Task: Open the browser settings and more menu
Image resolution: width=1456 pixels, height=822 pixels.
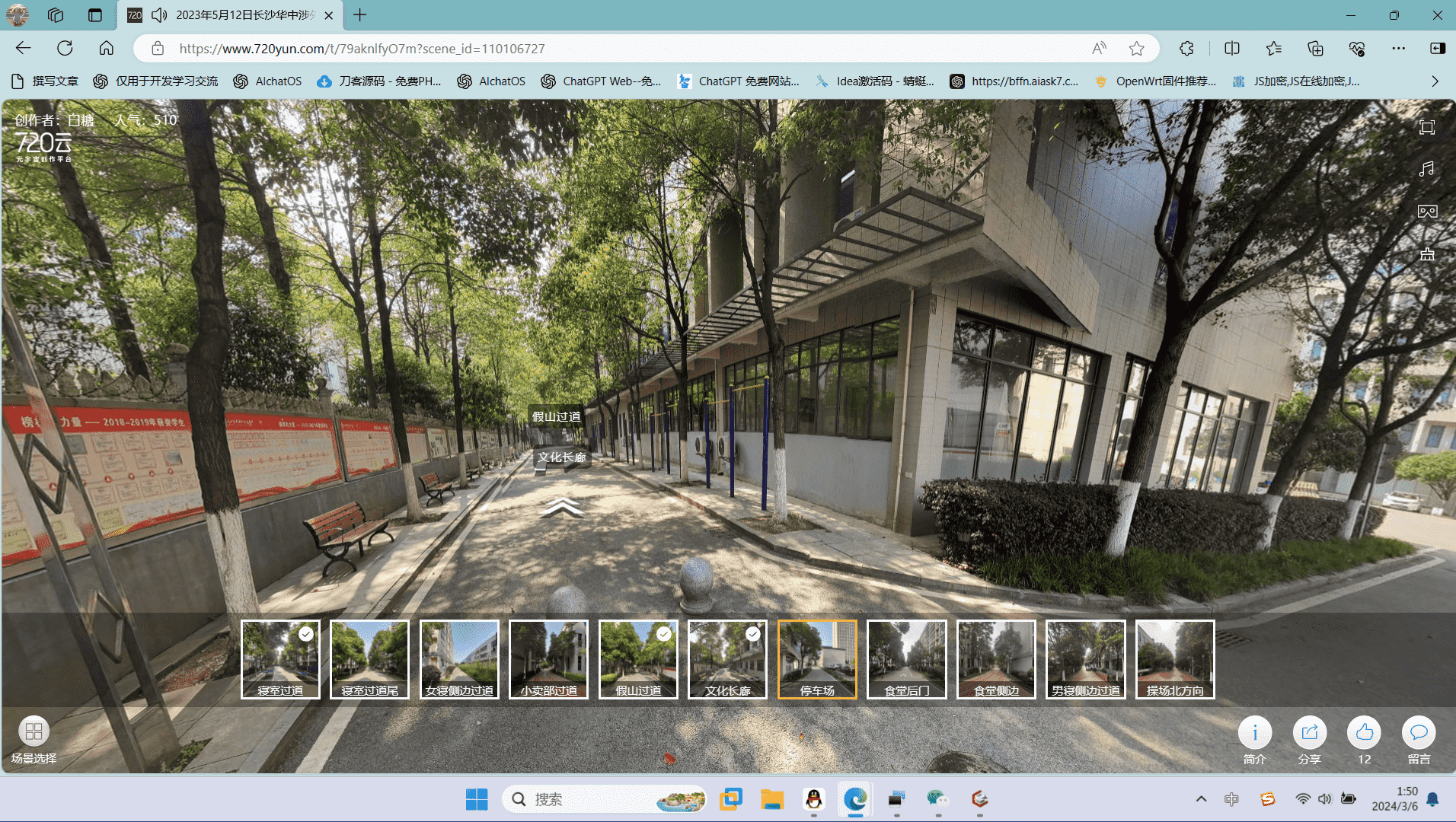Action: pyautogui.click(x=1398, y=49)
